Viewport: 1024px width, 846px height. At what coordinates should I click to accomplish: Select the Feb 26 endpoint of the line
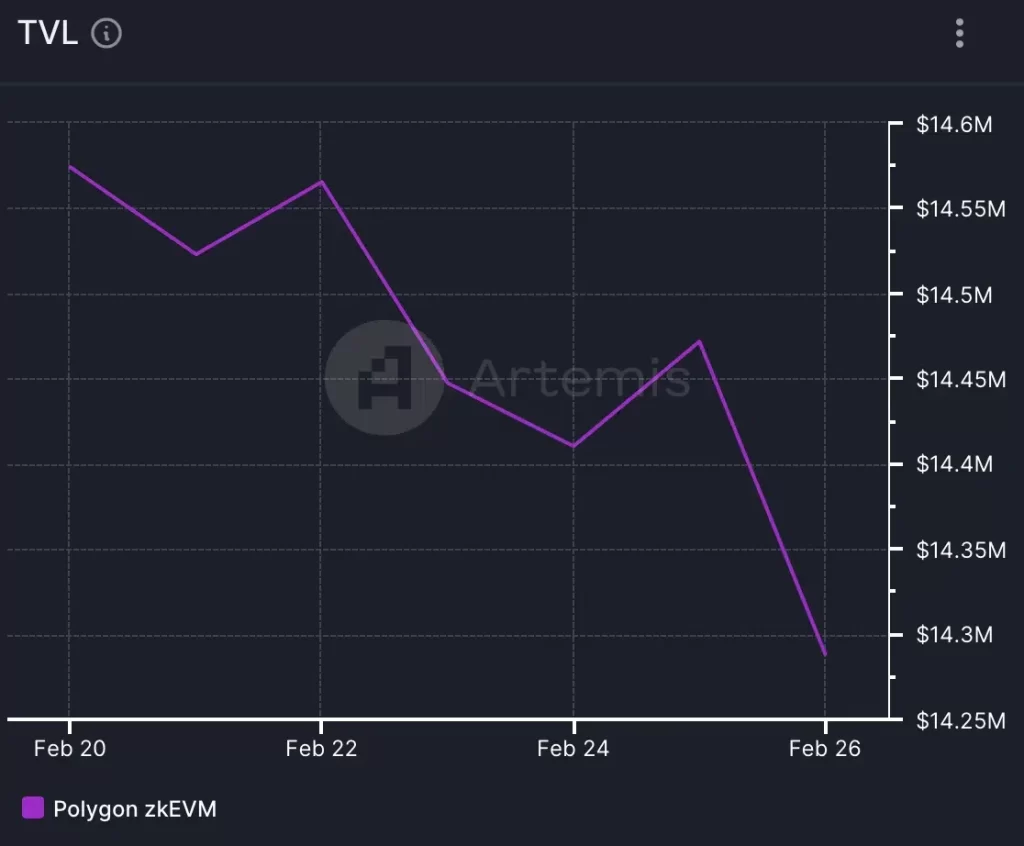[825, 655]
